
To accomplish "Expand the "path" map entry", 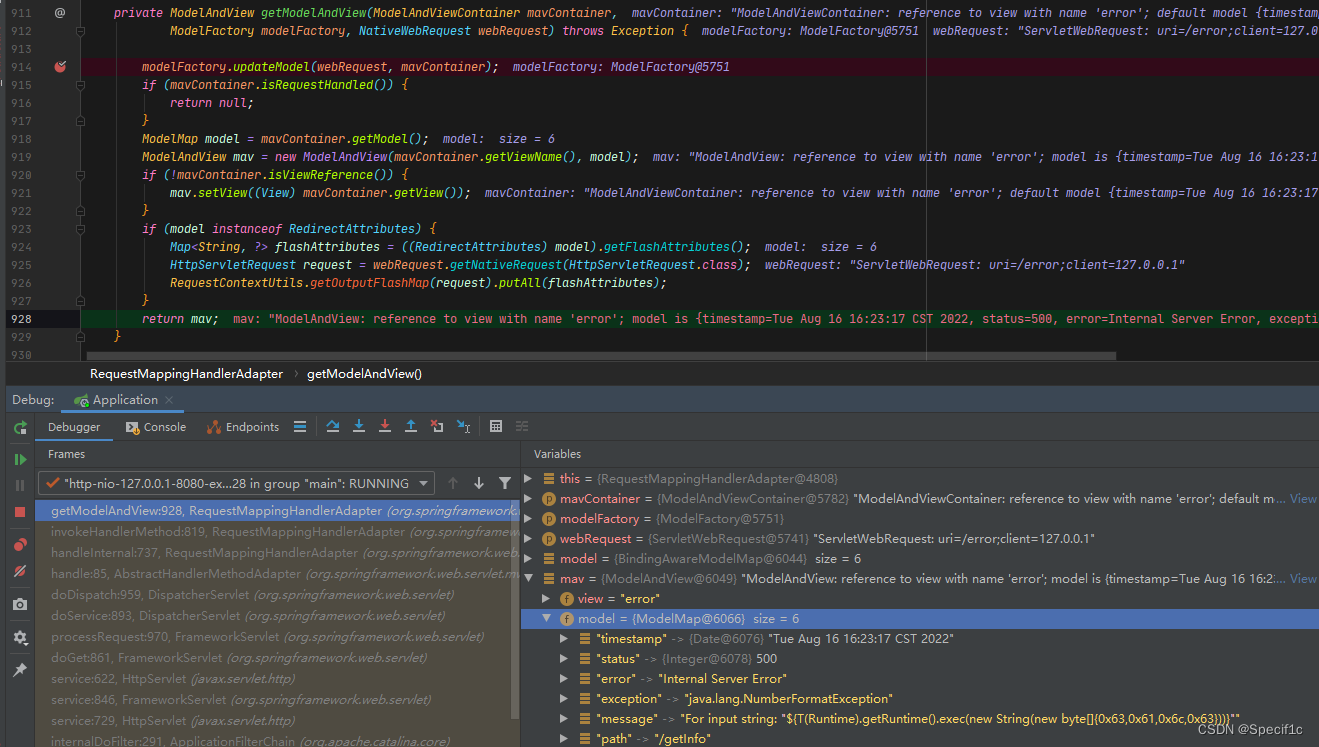I will coord(565,739).
